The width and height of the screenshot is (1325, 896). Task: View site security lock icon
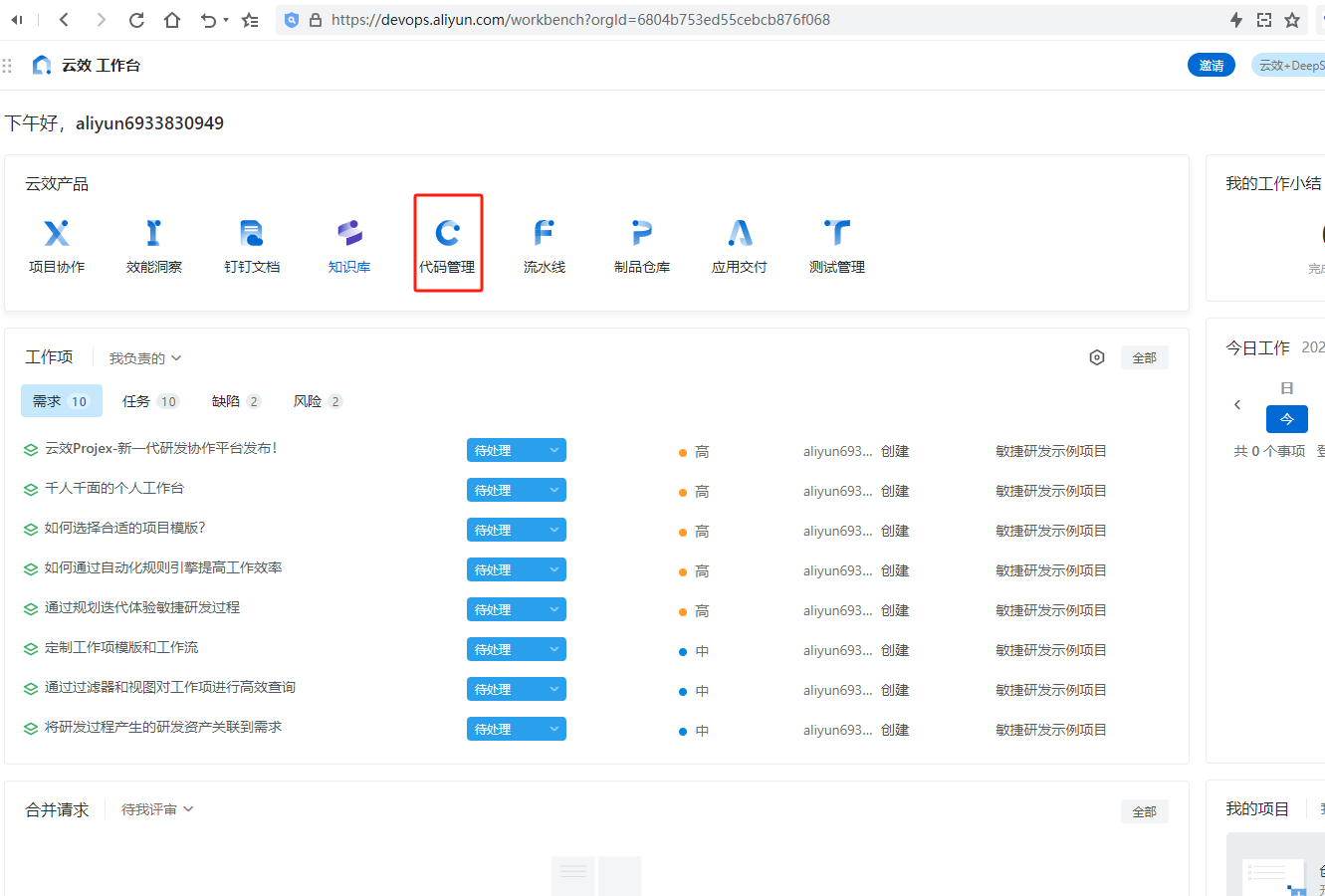[316, 20]
